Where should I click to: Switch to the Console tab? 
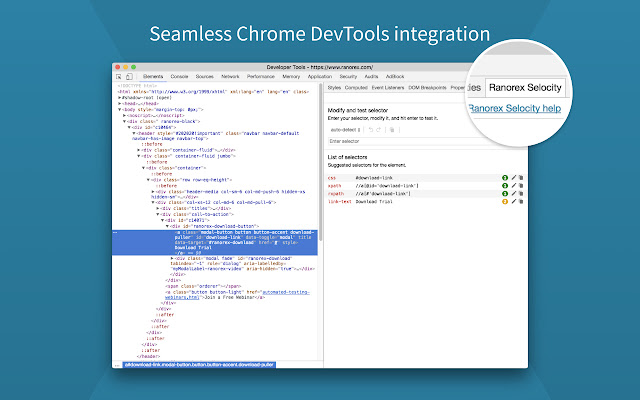point(180,76)
